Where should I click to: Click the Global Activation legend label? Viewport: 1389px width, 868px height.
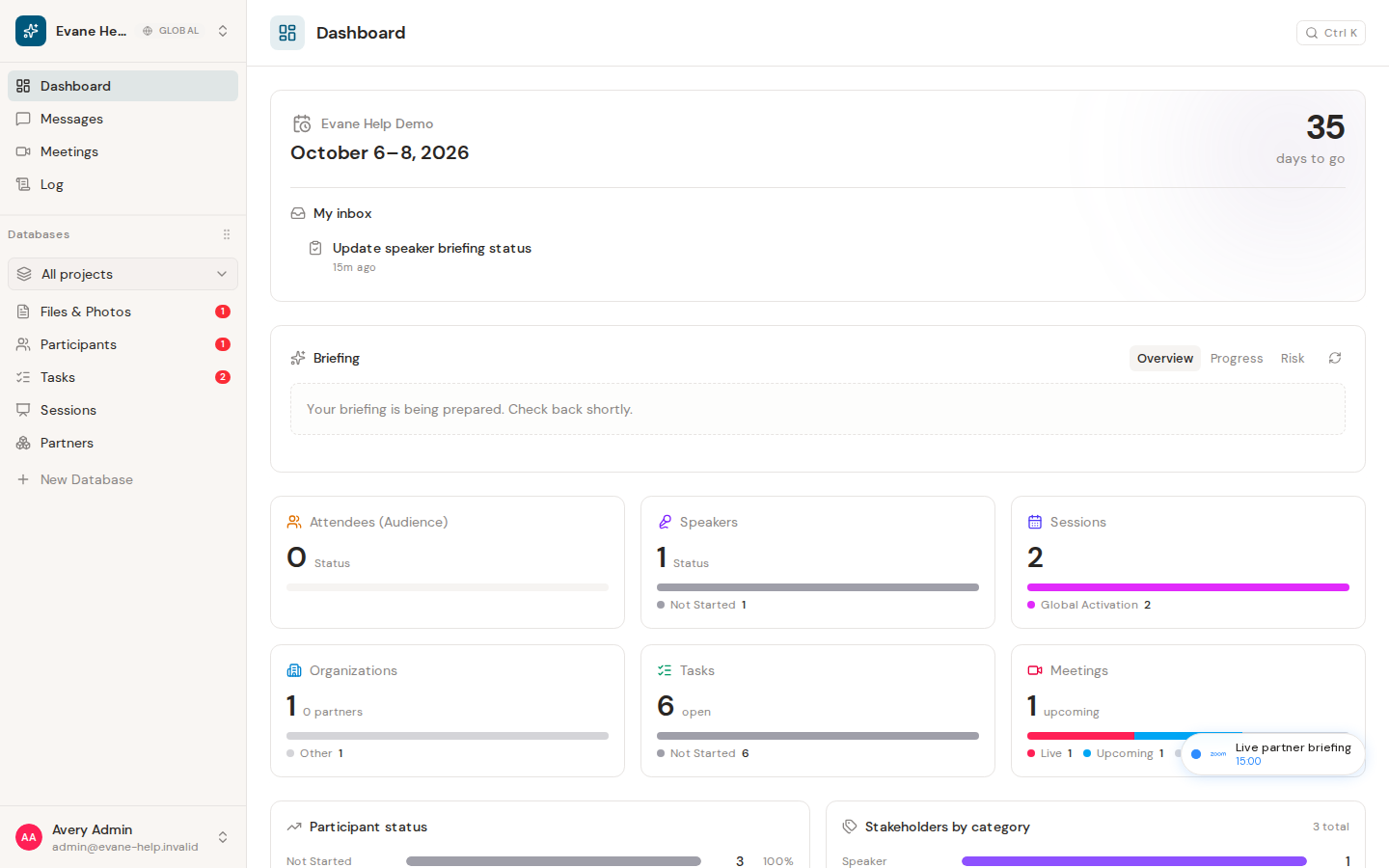click(1089, 605)
